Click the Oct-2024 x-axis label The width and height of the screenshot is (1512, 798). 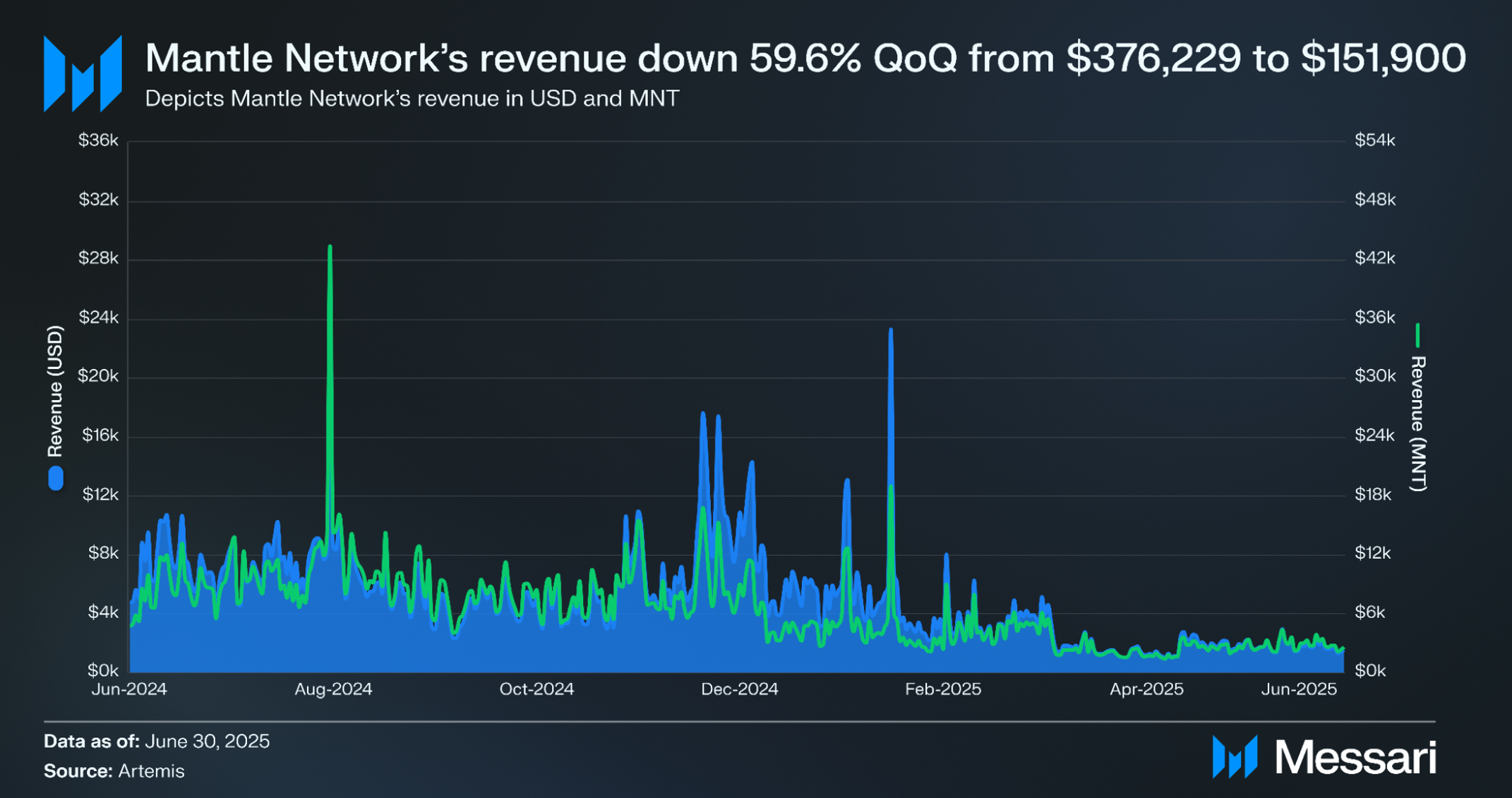click(536, 689)
